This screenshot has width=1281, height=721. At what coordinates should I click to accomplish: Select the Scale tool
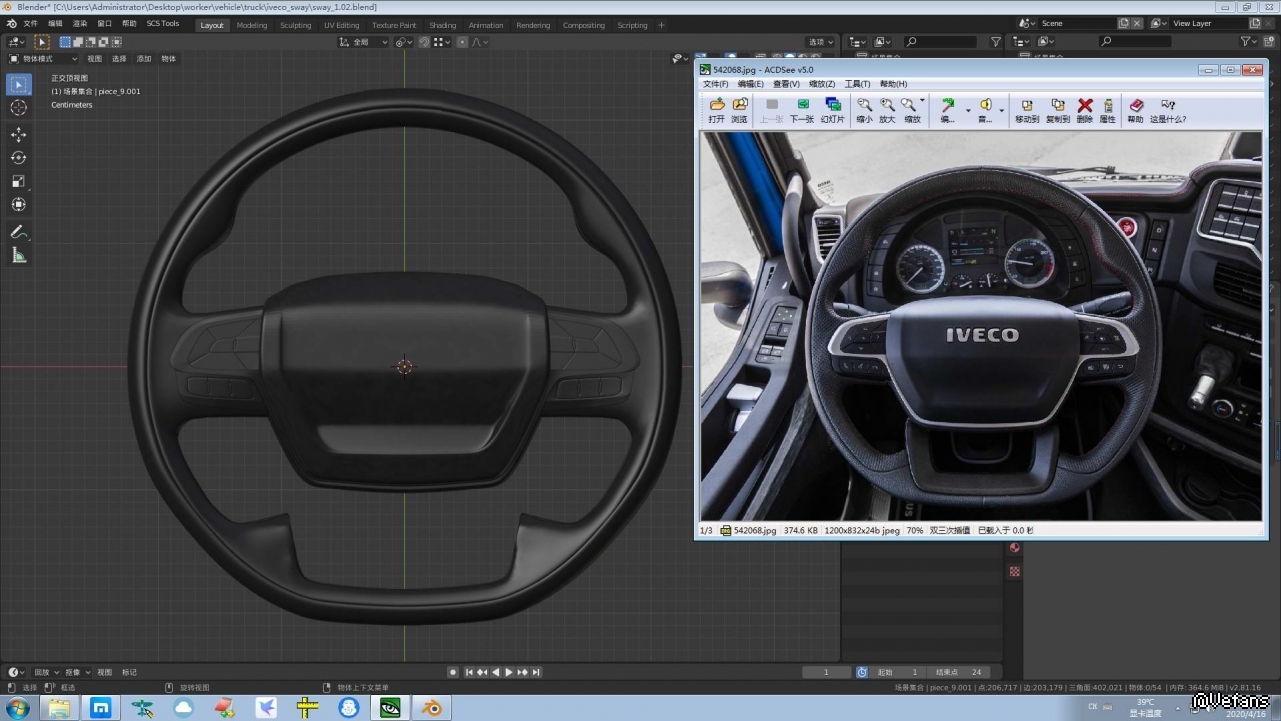coord(19,181)
